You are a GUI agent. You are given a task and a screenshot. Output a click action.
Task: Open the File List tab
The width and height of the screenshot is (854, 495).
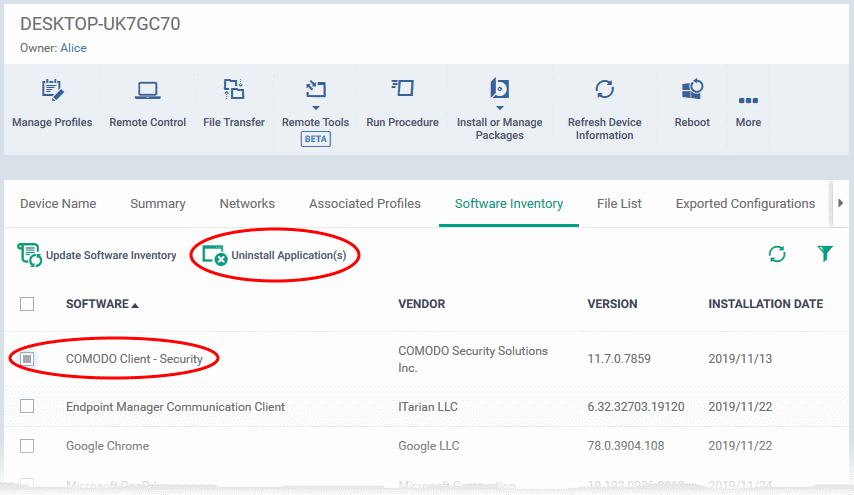619,204
